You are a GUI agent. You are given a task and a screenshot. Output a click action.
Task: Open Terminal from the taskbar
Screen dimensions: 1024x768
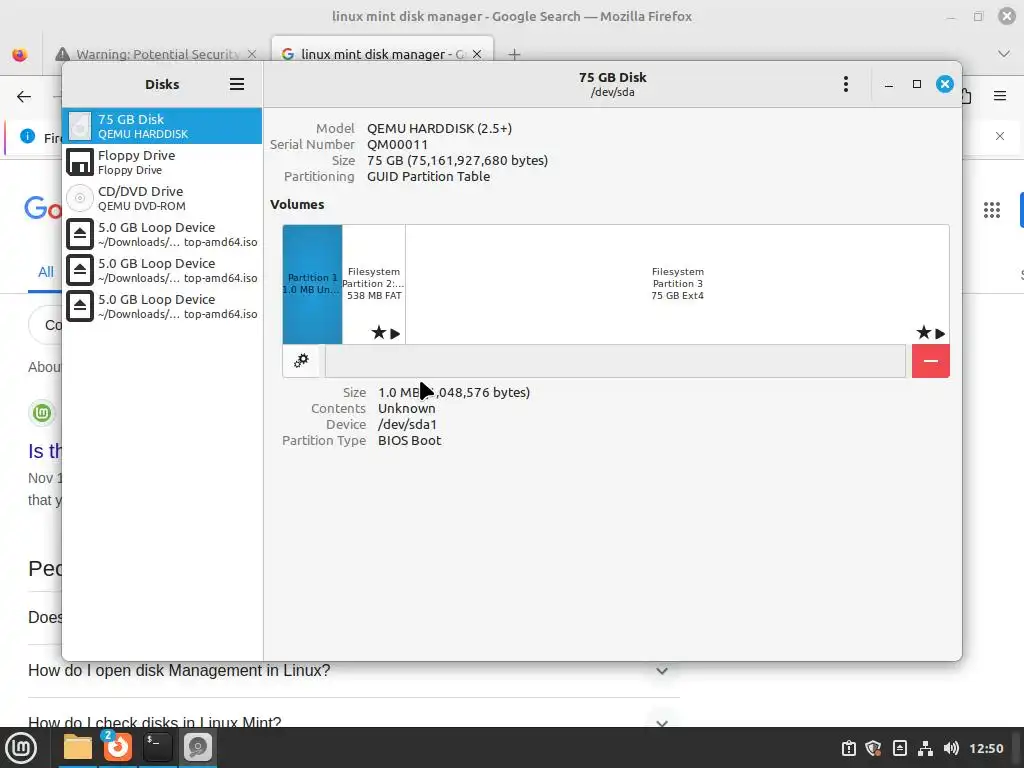(x=157, y=748)
